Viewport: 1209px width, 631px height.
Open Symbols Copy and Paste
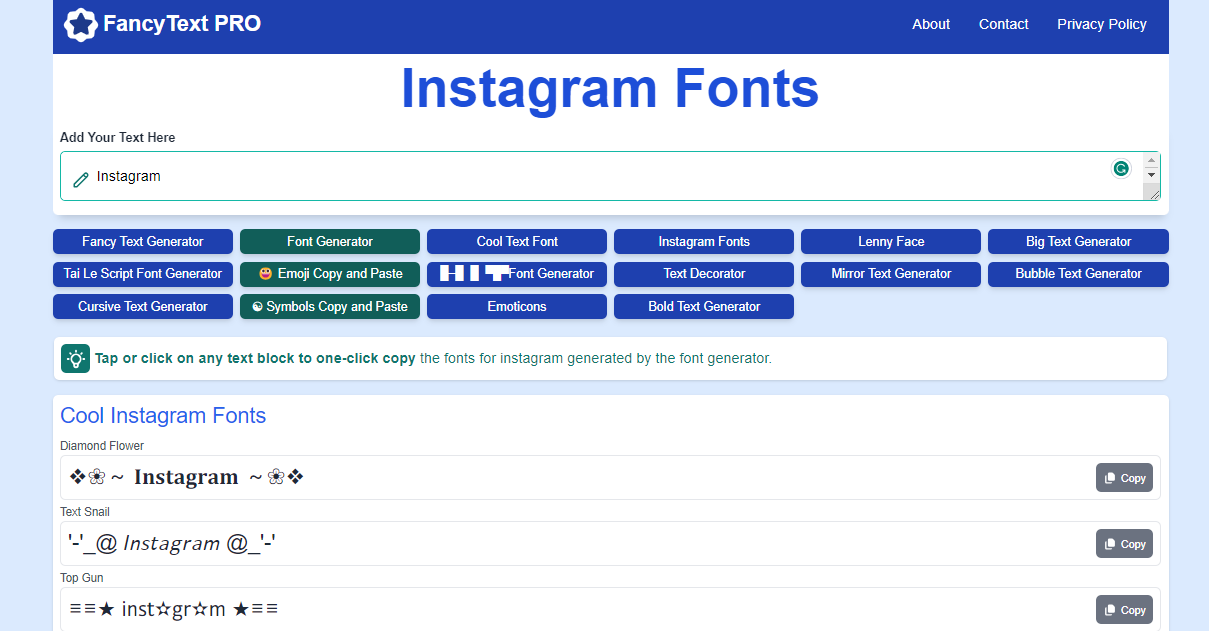click(330, 307)
